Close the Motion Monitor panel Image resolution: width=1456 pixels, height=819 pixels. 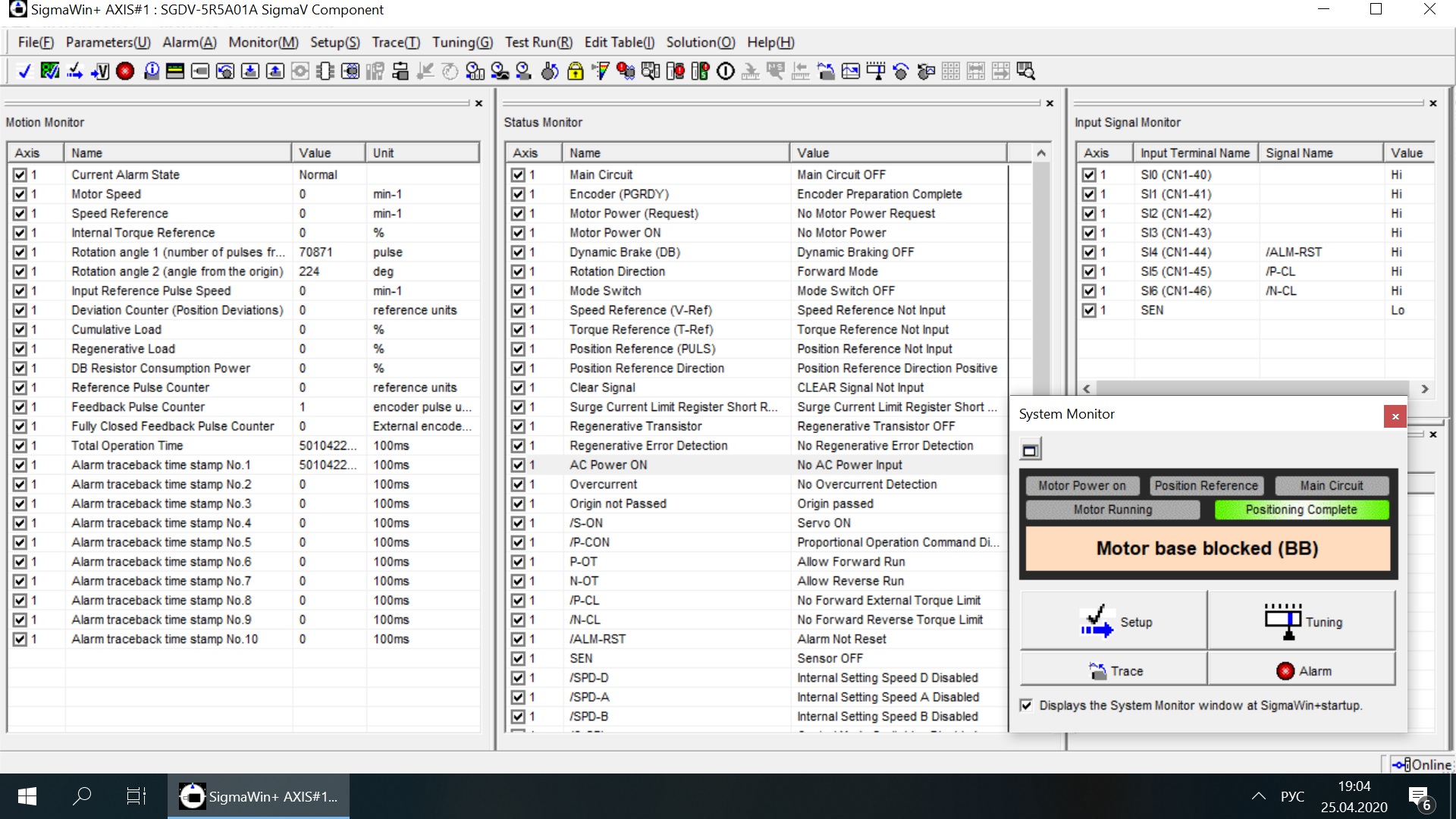pos(479,103)
